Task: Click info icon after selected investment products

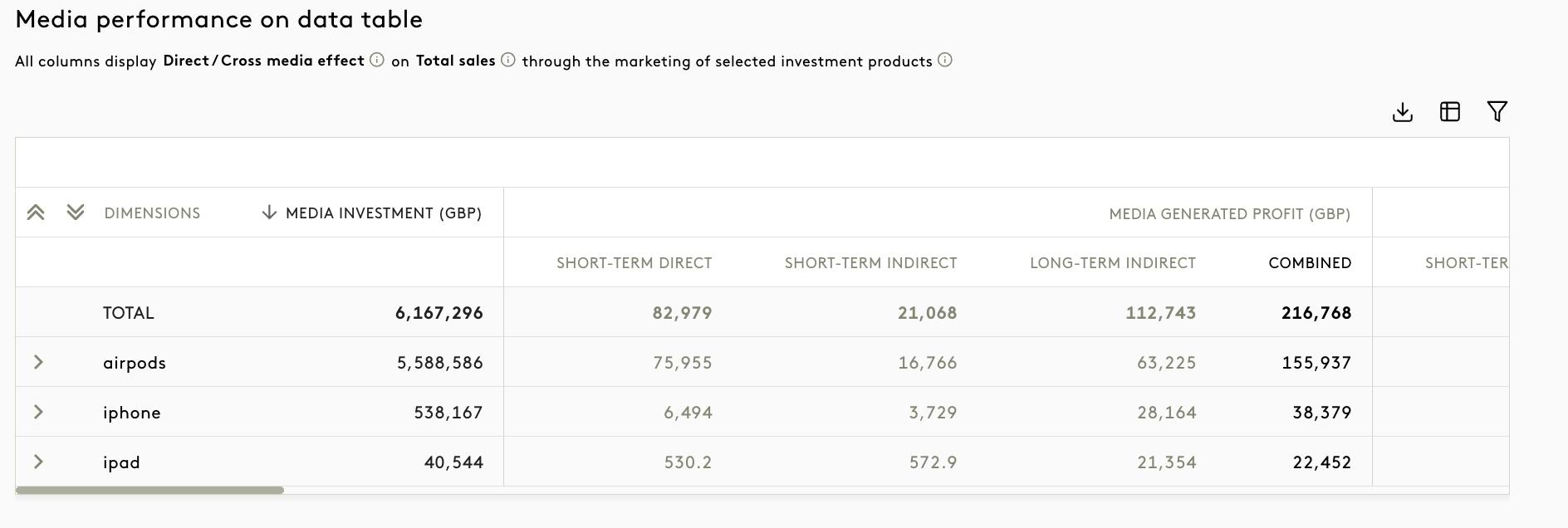Action: coord(945,61)
